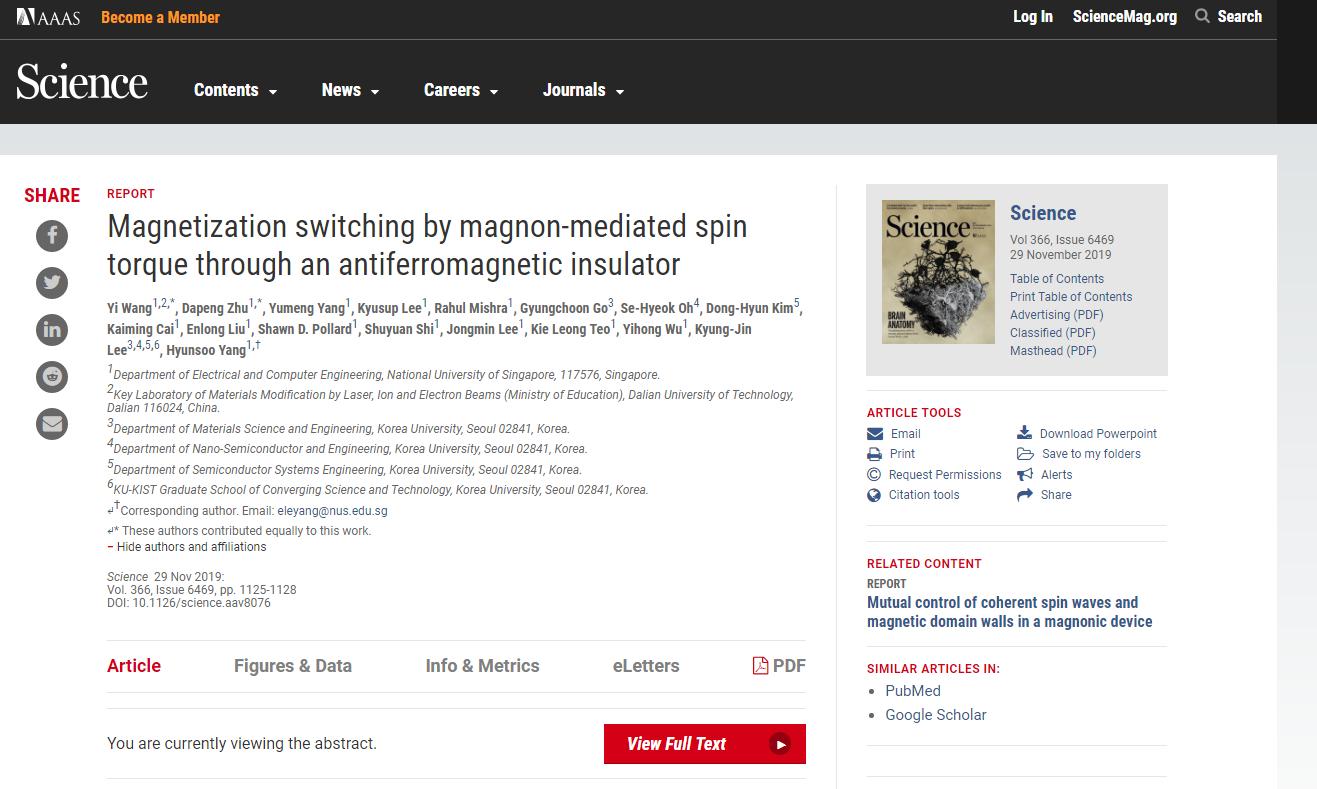Click author name Se-Hyeok Oh
This screenshot has height=789, width=1317.
(x=657, y=309)
